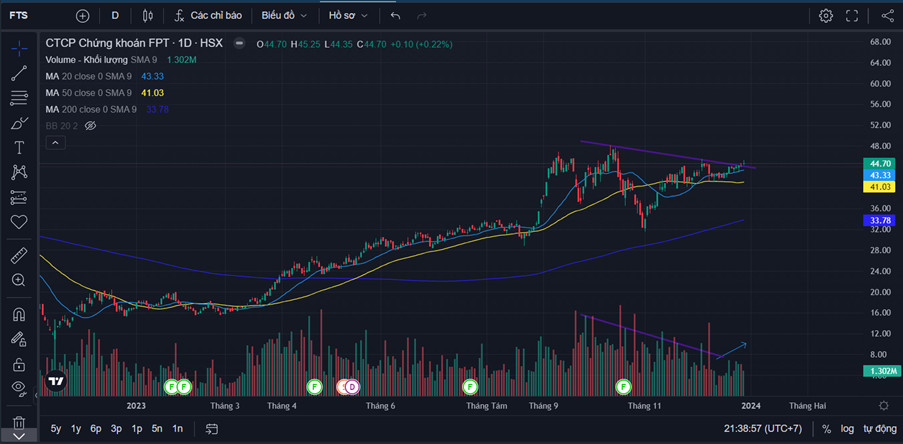Select the trend line drawing tool

(18, 72)
